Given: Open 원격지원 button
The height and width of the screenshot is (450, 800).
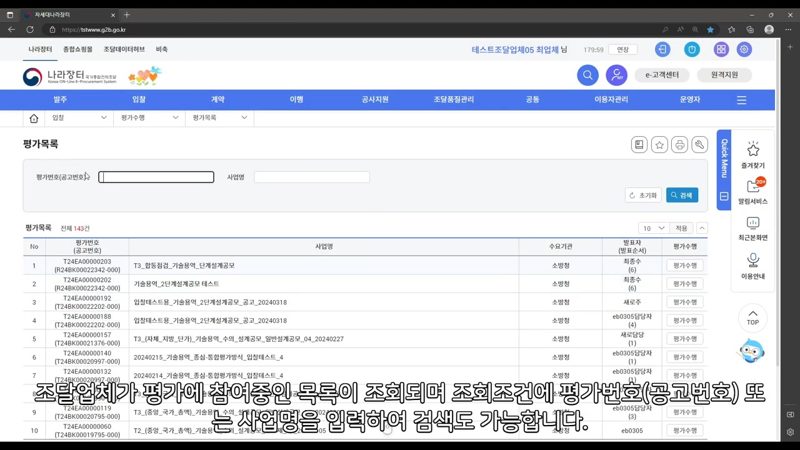Looking at the screenshot, I should tap(724, 75).
